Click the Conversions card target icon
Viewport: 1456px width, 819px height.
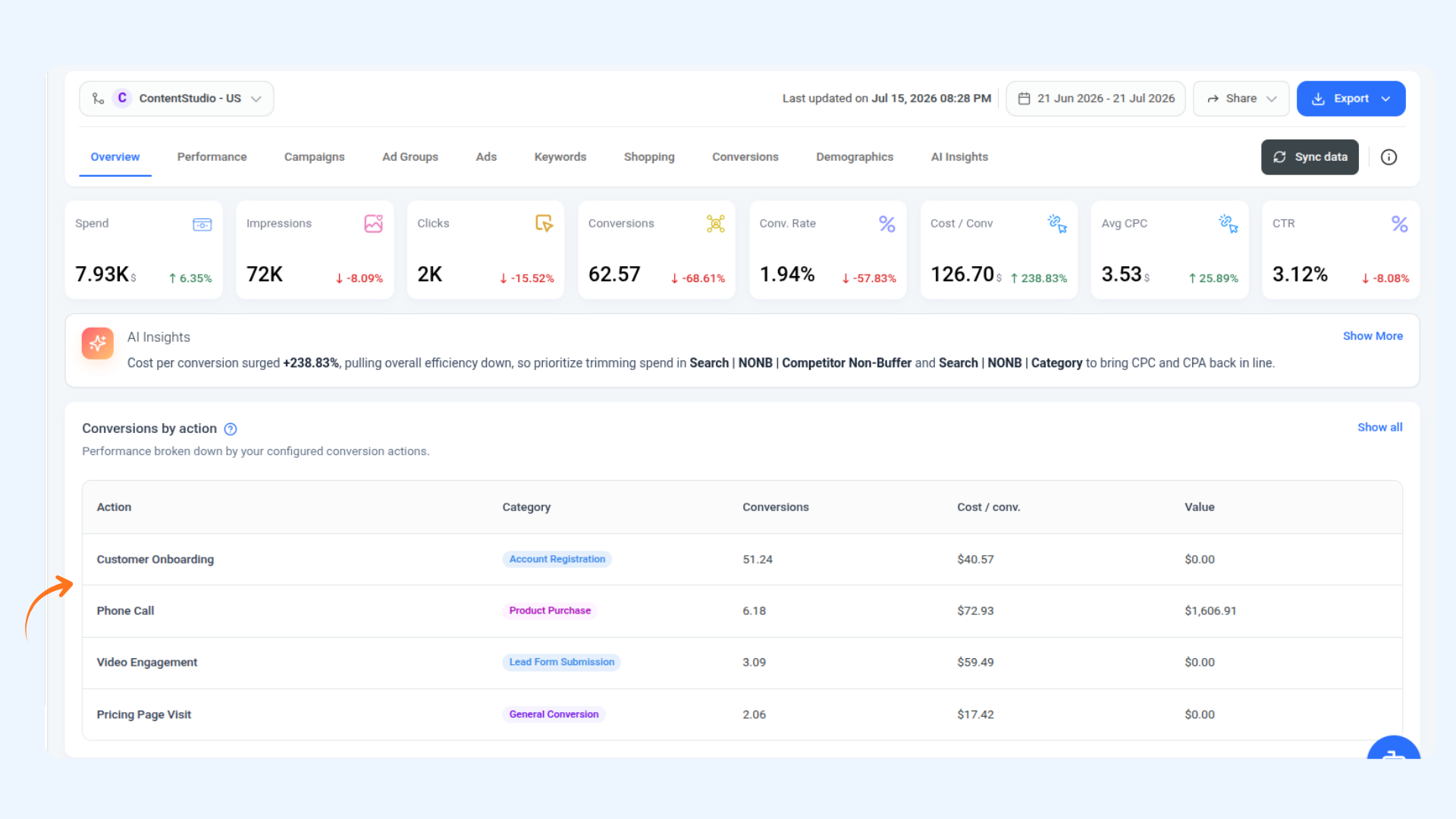coord(715,224)
